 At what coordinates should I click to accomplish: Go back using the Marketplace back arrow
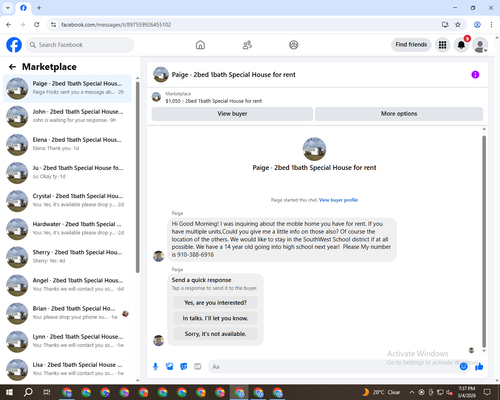(12, 67)
